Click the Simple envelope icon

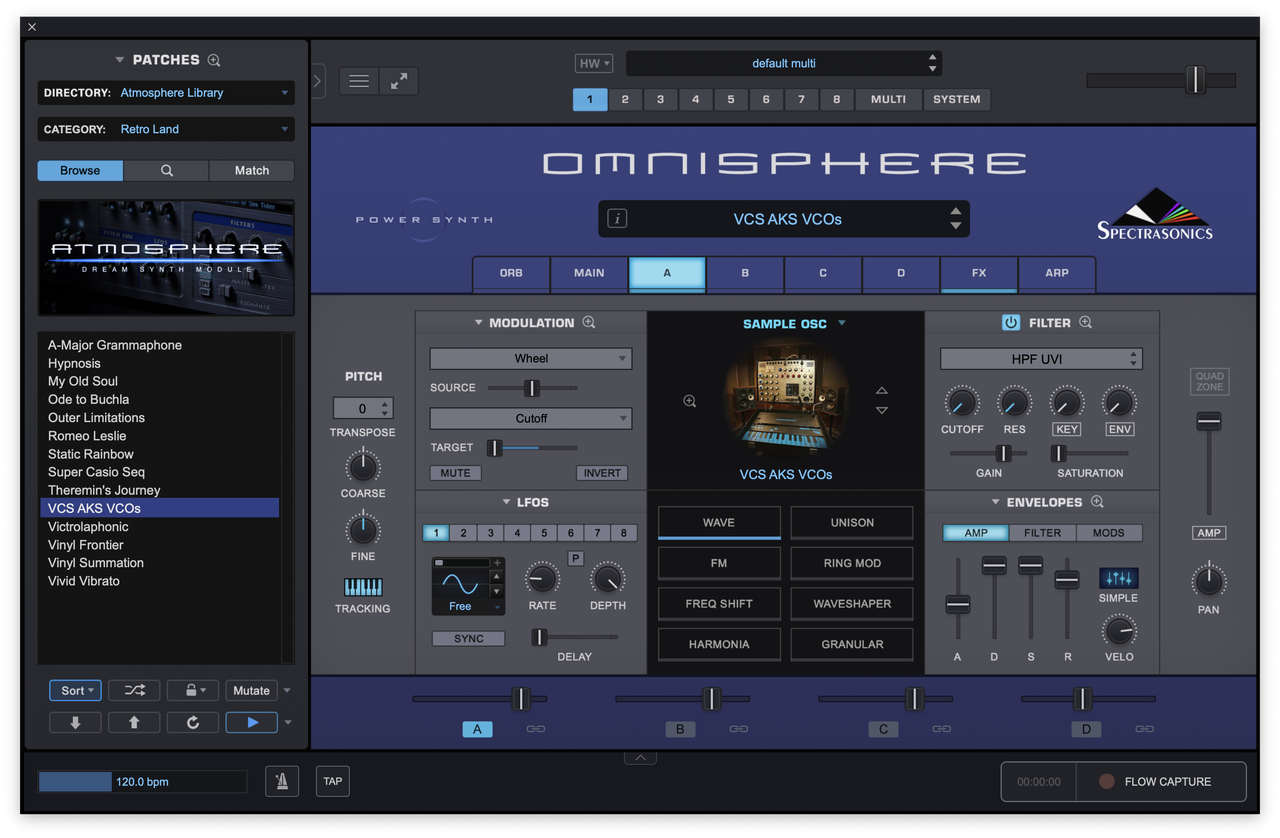pos(1118,578)
